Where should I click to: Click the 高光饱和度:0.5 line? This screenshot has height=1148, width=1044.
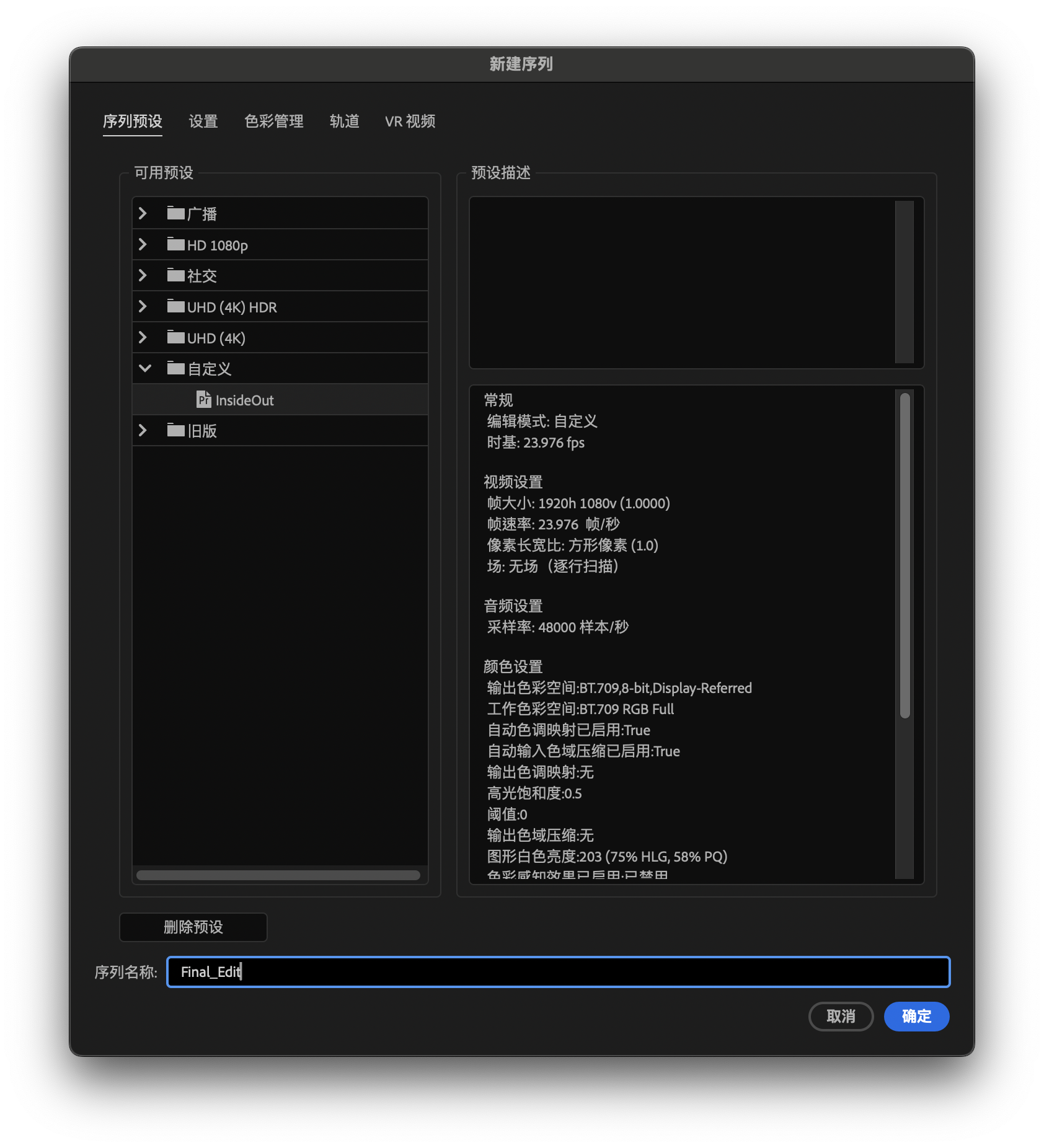[534, 793]
